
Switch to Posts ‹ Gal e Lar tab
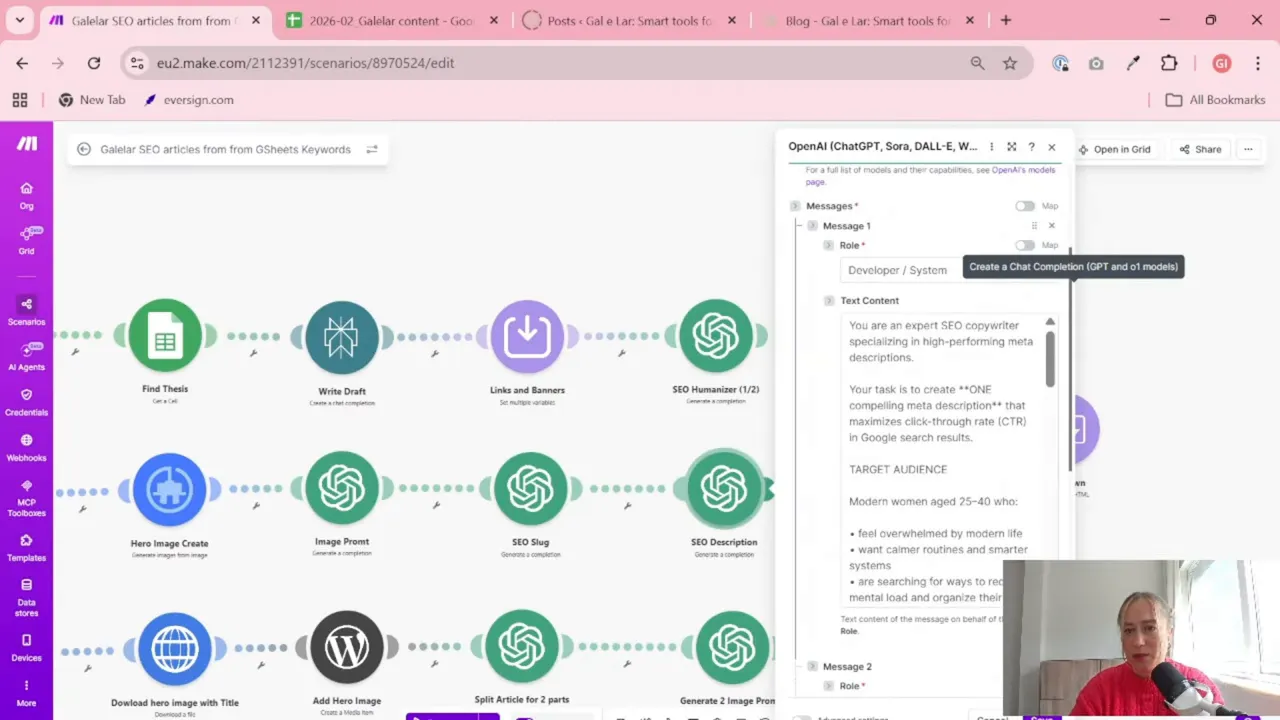[630, 20]
